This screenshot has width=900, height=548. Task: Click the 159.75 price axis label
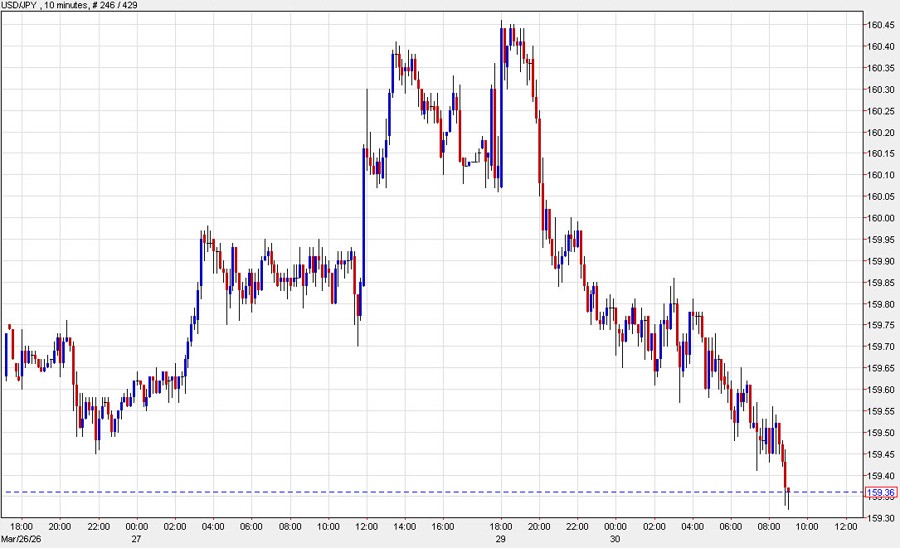880,325
